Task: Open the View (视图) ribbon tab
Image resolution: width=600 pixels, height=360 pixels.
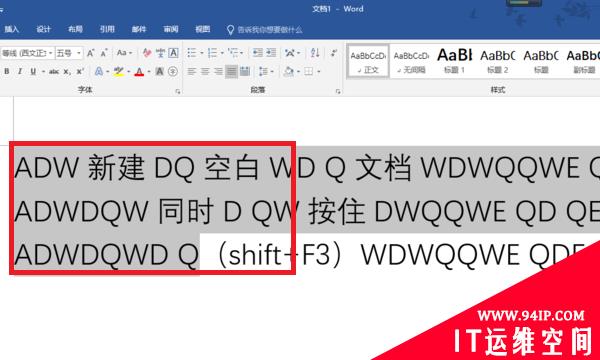Action: click(x=202, y=29)
